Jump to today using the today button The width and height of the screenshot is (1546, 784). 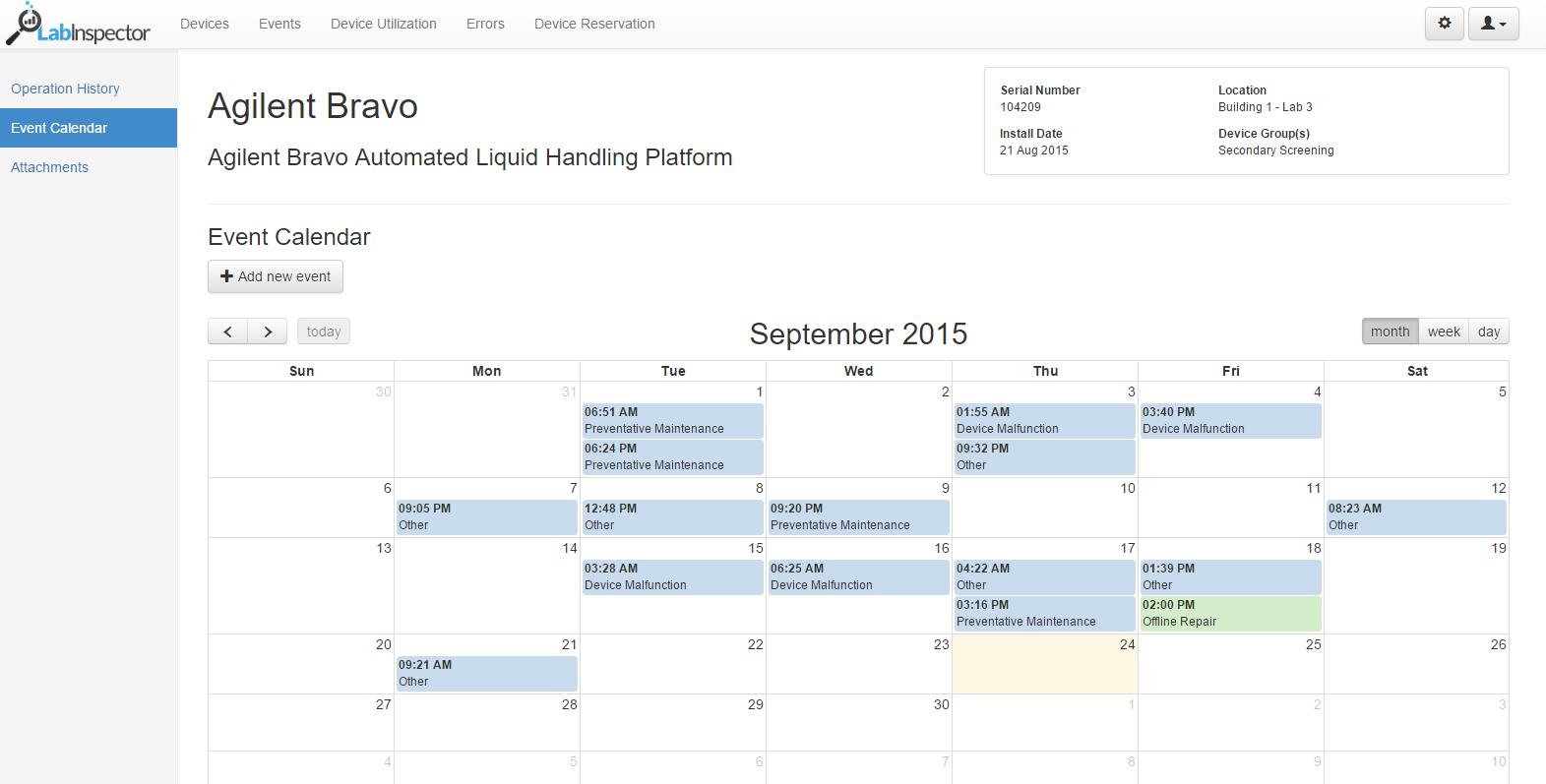[x=323, y=332]
